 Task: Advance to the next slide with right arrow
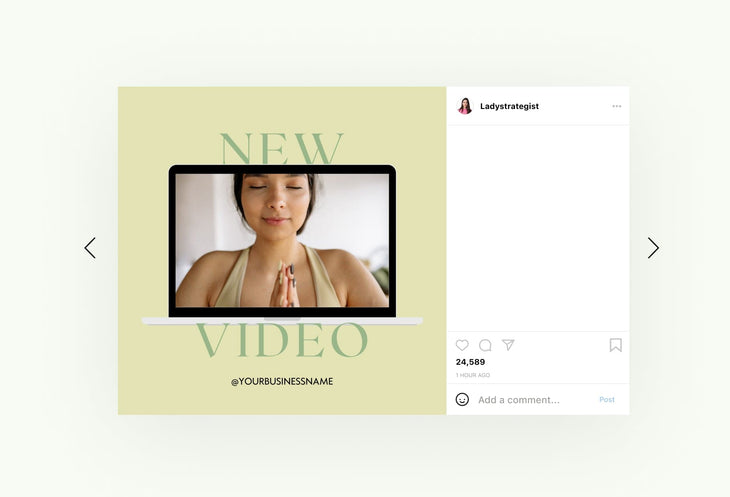point(653,248)
